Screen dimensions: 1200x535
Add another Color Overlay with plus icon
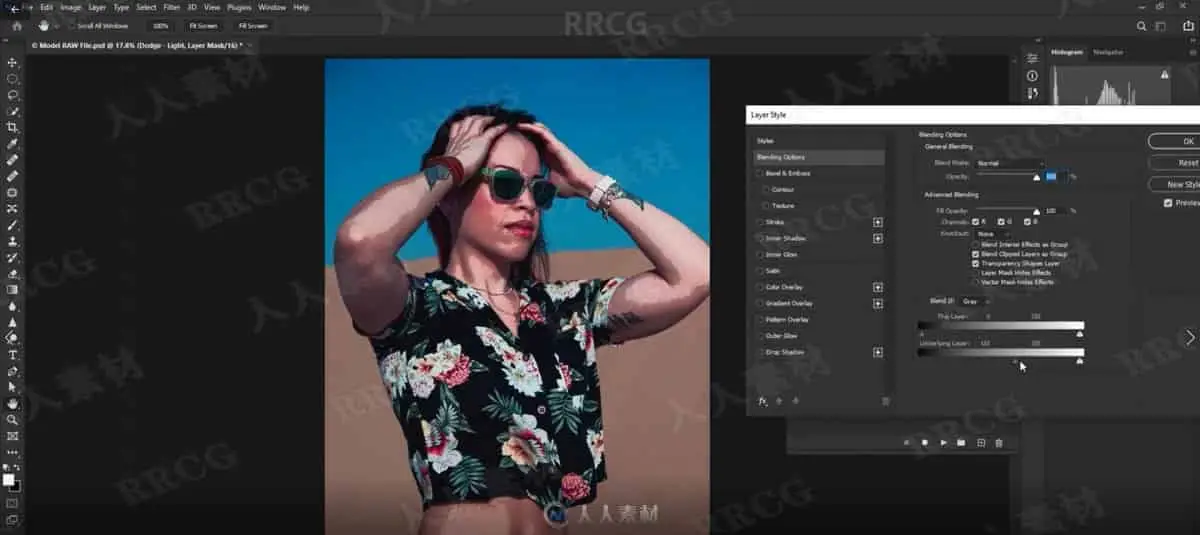(878, 287)
